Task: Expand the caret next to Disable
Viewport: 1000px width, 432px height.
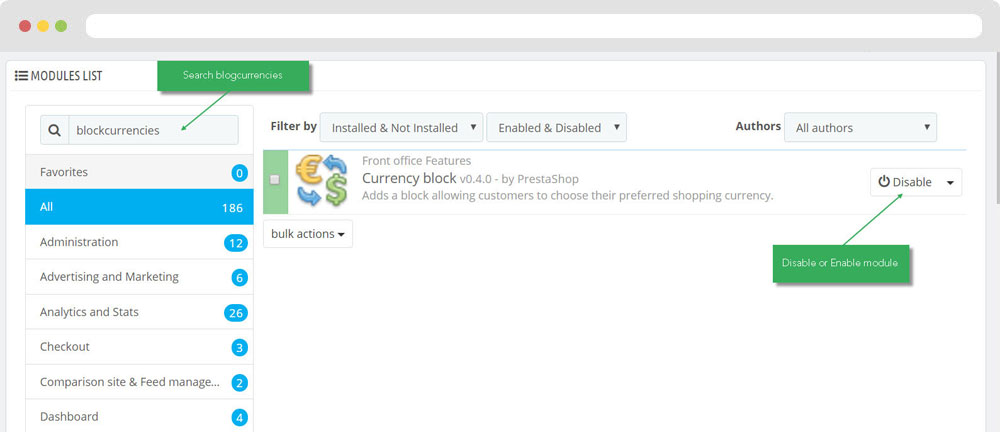Action: 949,182
